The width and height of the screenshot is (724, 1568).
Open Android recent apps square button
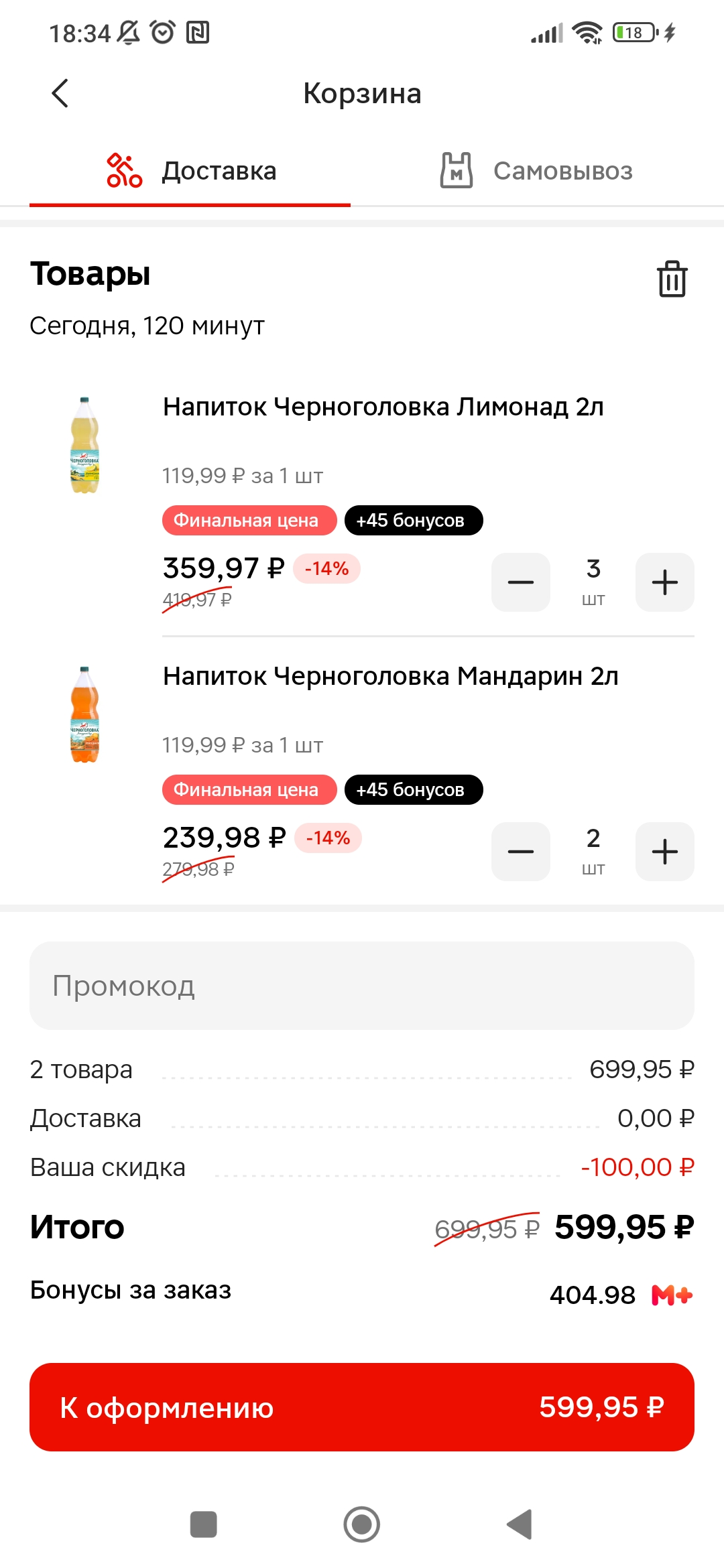click(204, 1524)
